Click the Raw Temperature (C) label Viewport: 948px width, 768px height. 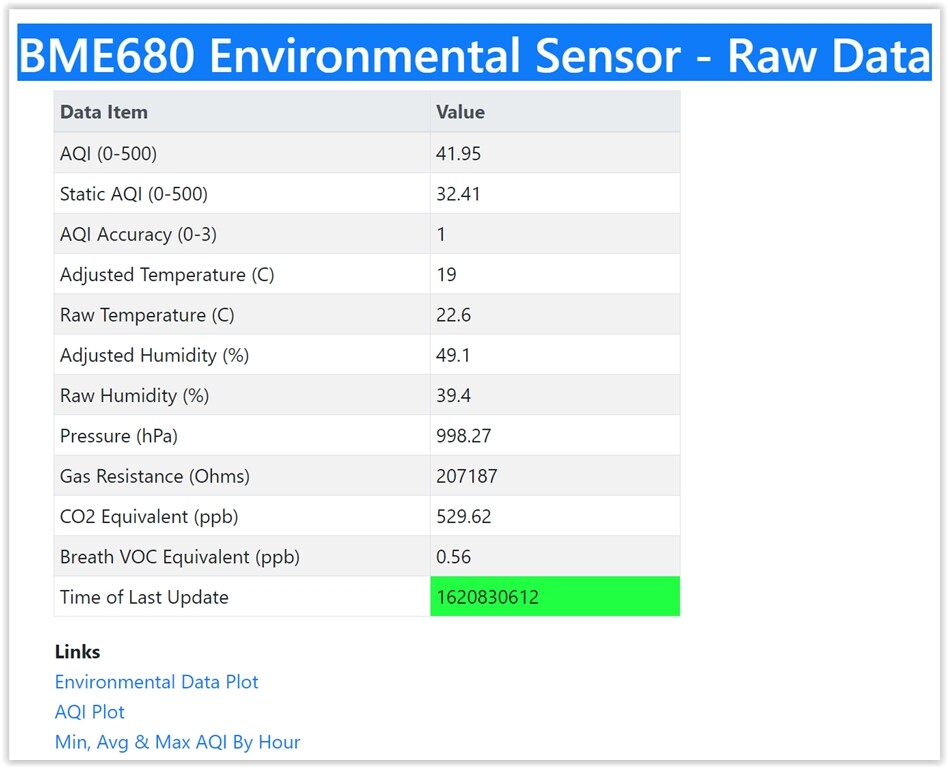coord(147,315)
